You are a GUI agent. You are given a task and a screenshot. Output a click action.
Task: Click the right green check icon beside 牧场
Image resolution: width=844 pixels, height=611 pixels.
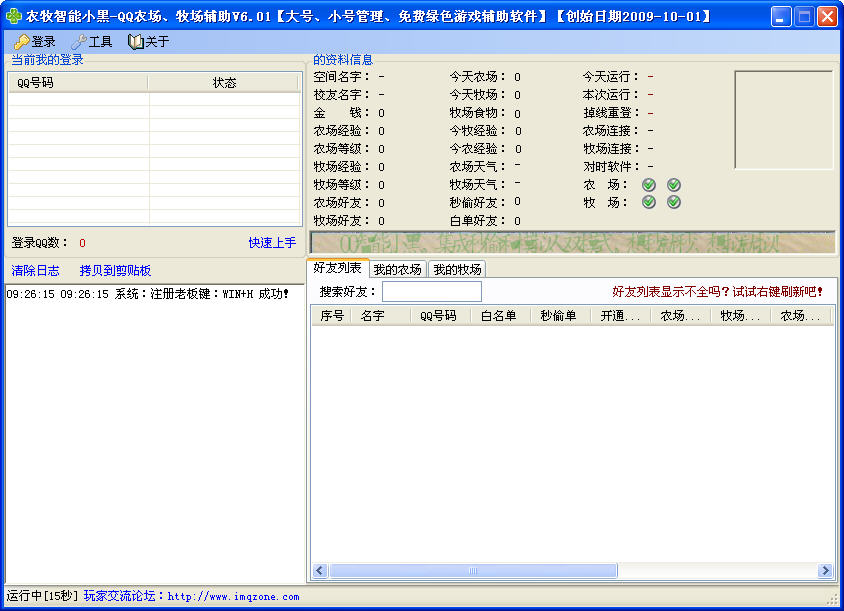(674, 202)
